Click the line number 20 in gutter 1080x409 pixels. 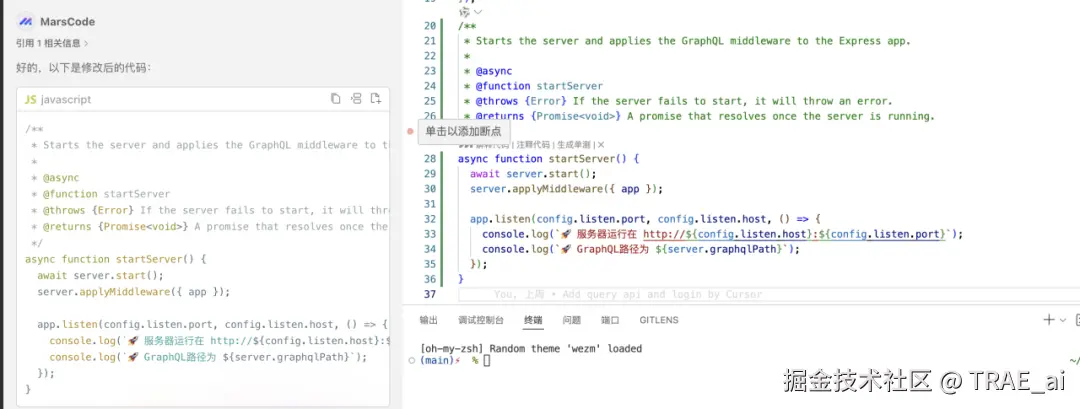430,26
